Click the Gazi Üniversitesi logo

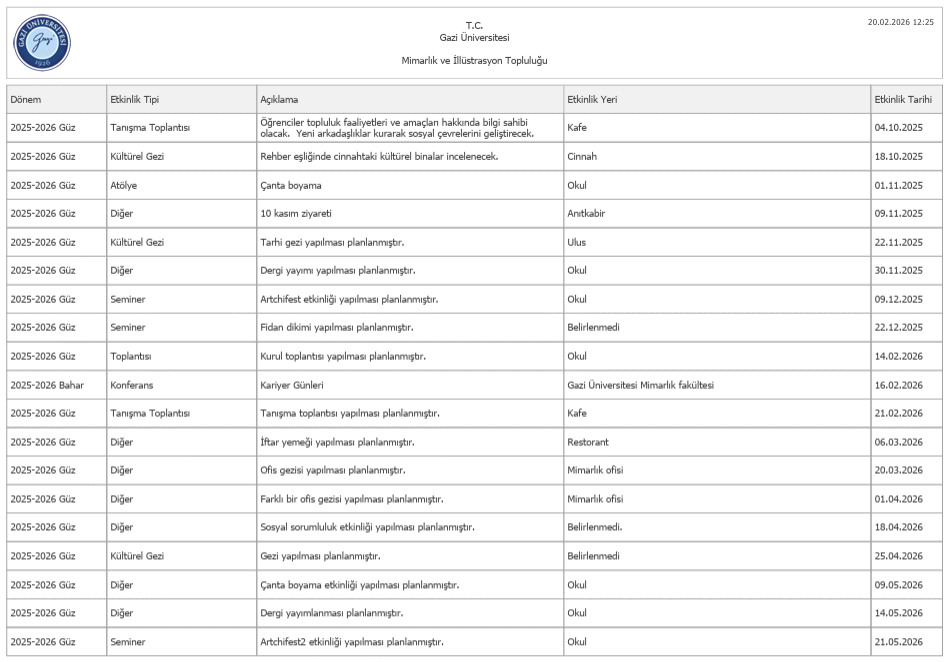tap(43, 43)
